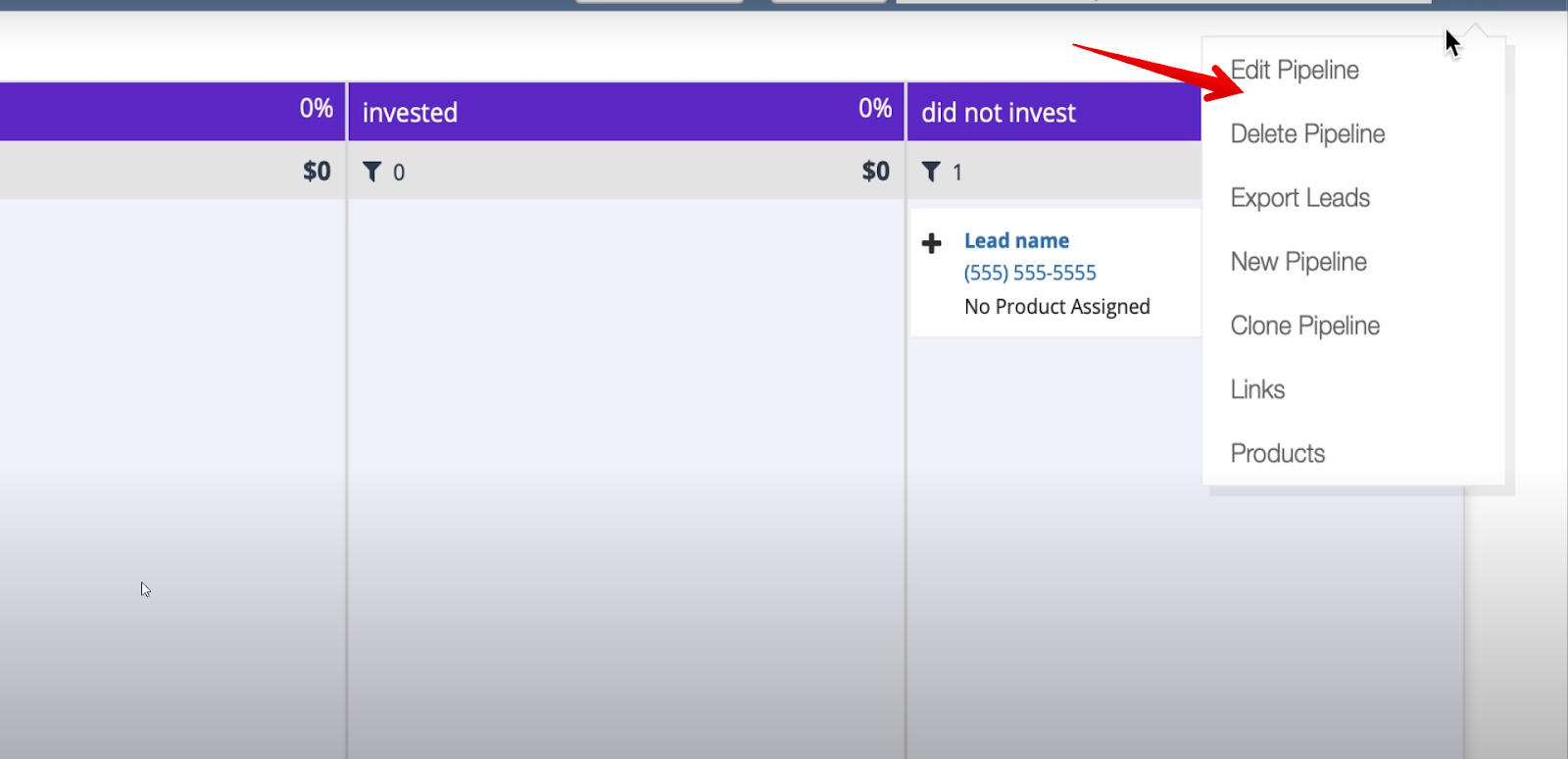The height and width of the screenshot is (759, 1568).
Task: Choose Edit Pipeline from the menu
Action: (x=1295, y=71)
